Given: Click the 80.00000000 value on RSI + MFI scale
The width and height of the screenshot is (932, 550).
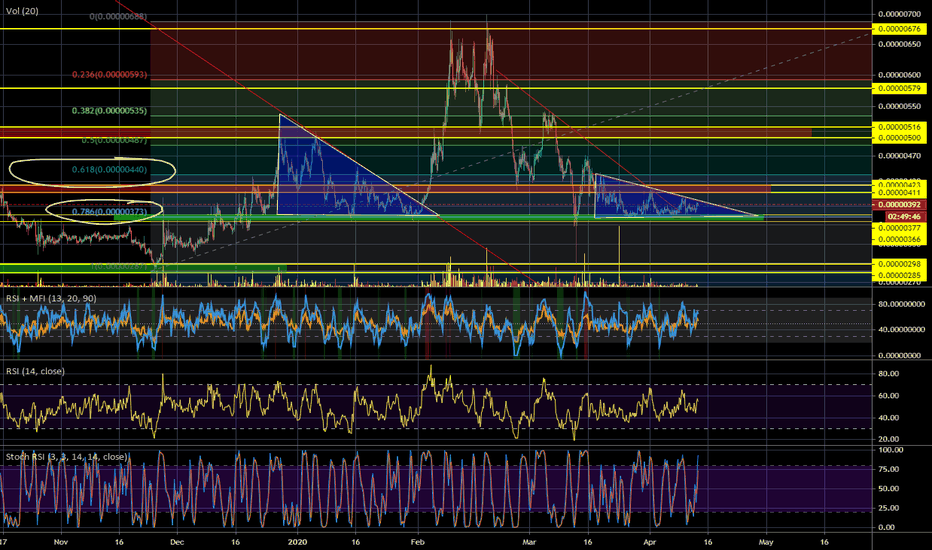Looking at the screenshot, I should 899,304.
